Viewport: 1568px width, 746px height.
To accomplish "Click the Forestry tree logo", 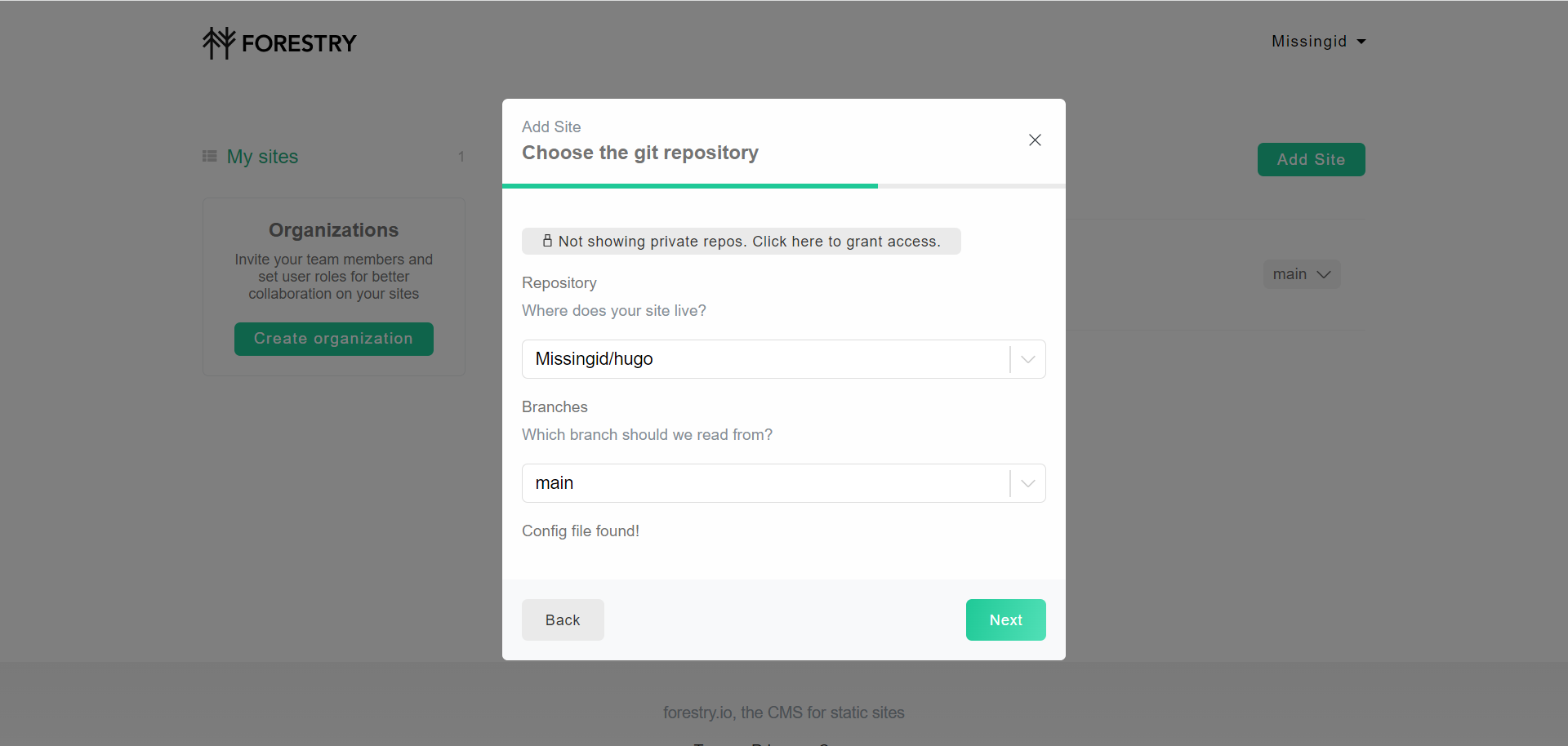I will click(x=219, y=42).
